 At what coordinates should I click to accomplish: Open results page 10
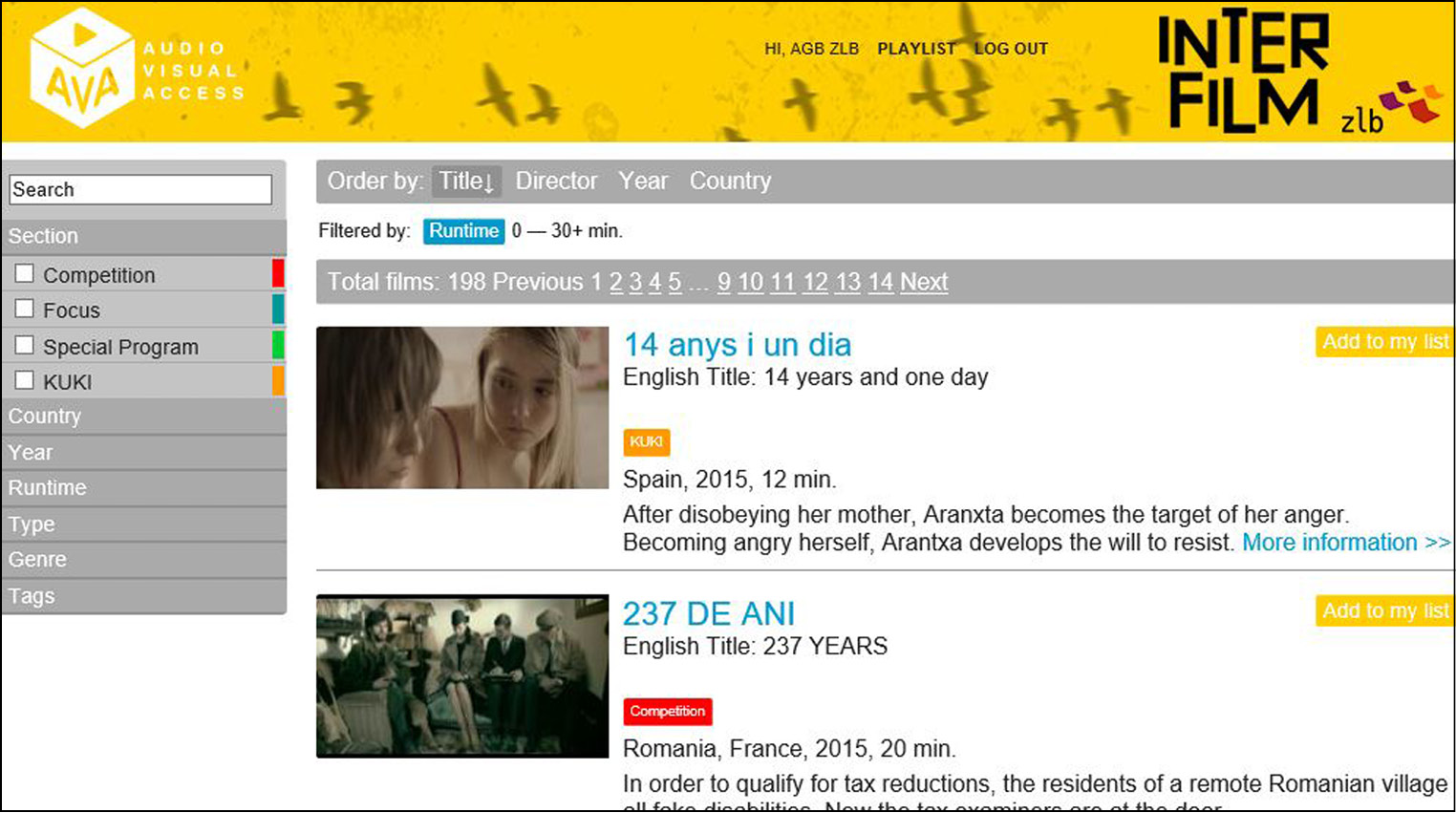[751, 282]
